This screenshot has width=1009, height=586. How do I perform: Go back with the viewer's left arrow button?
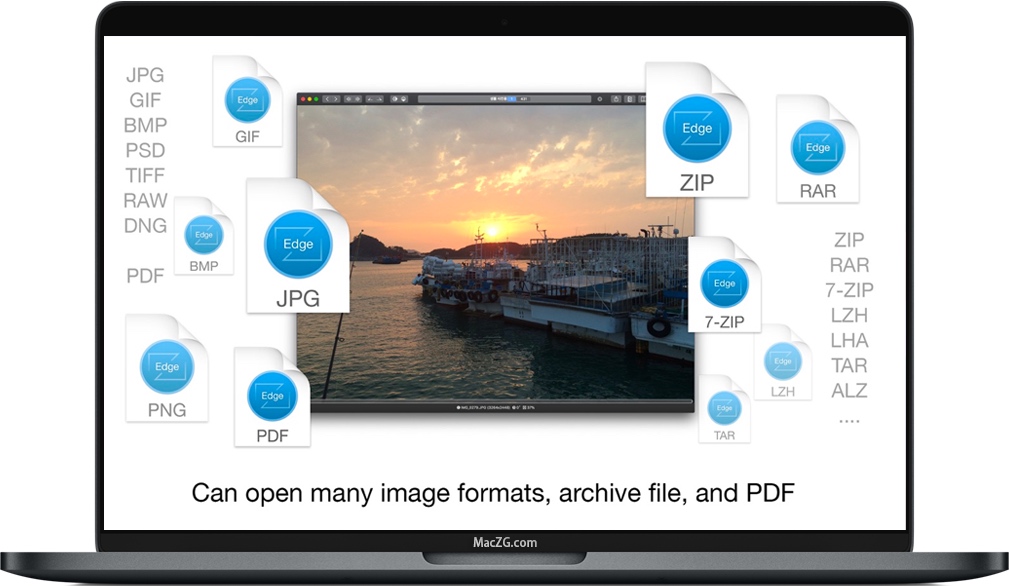tap(327, 99)
